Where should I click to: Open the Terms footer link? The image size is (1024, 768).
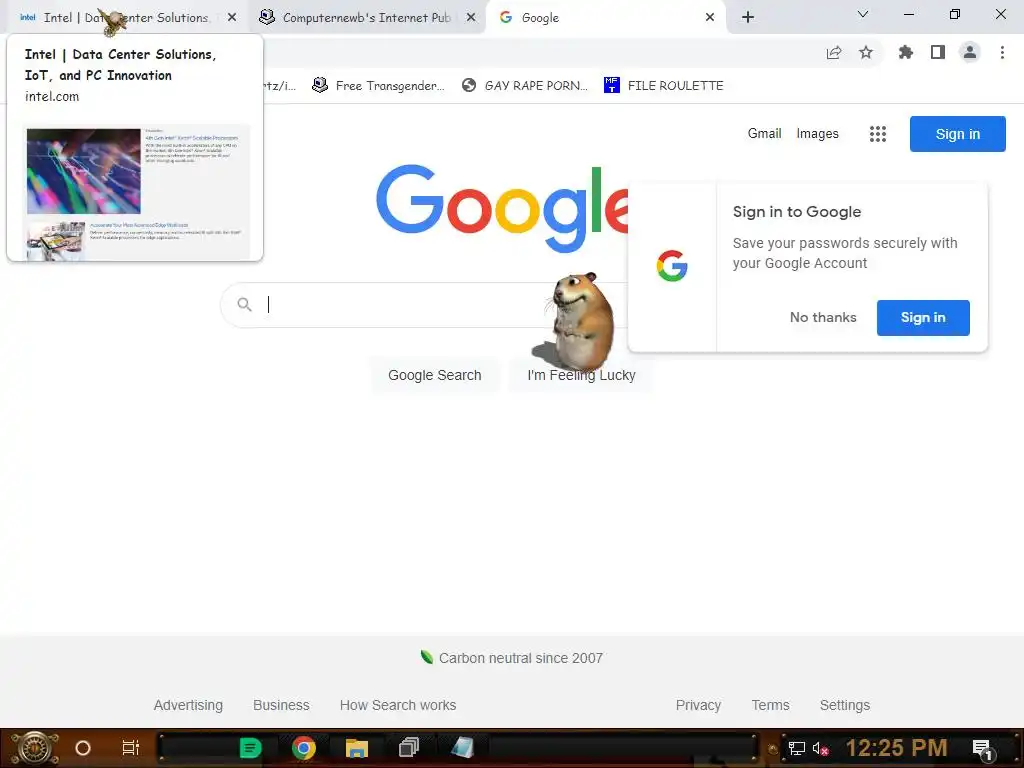770,705
